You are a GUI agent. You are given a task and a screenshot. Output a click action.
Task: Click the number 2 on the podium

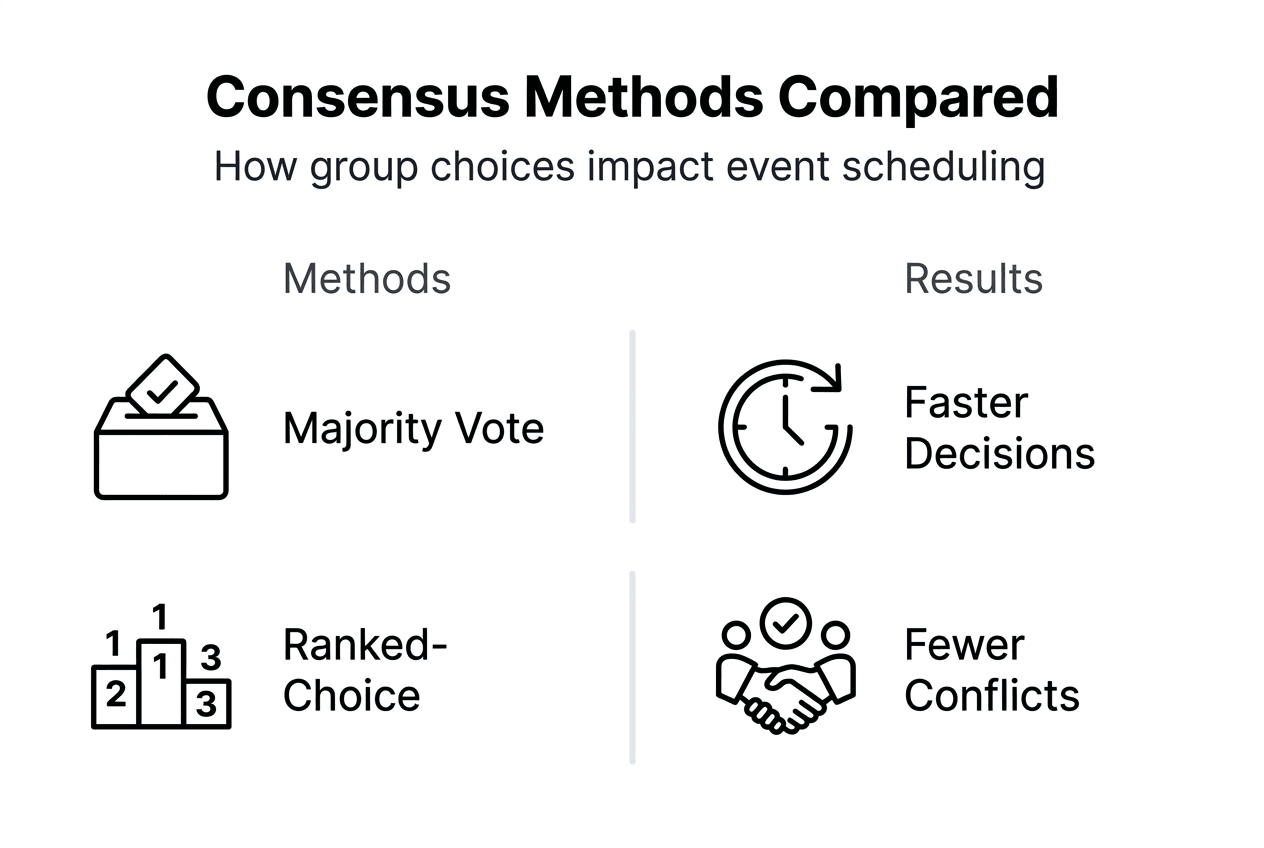(116, 694)
